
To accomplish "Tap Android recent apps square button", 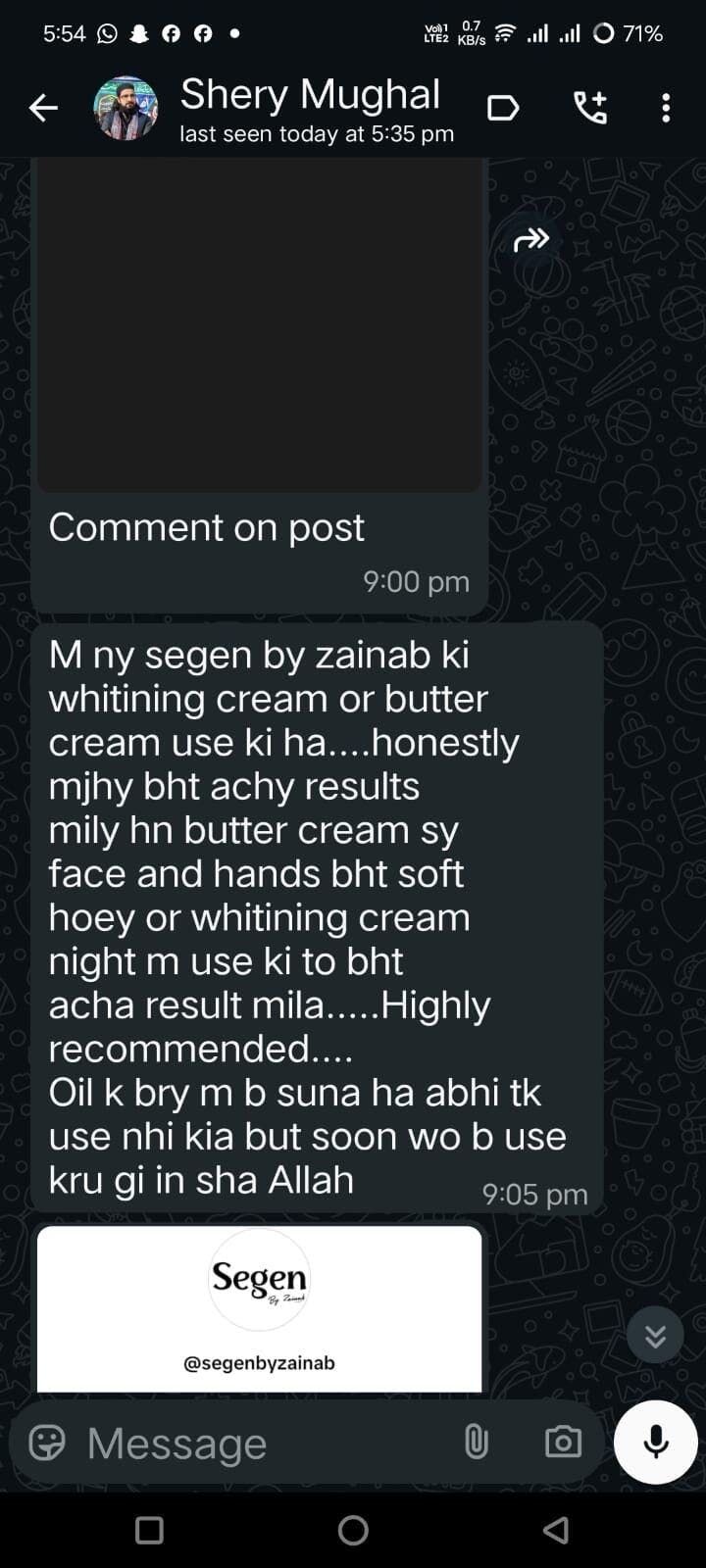I will 149,1530.
